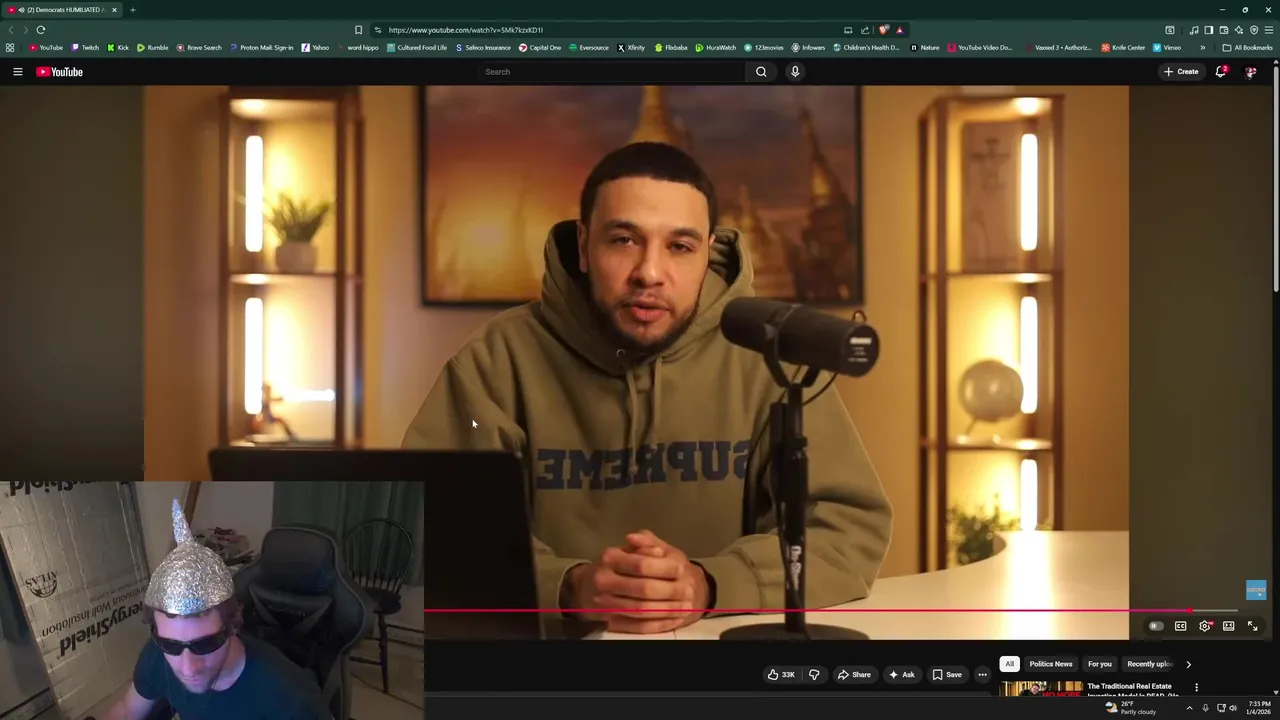Expand hidden bookmarks overflow chevron
Viewport: 1280px width, 720px height.
click(1203, 47)
